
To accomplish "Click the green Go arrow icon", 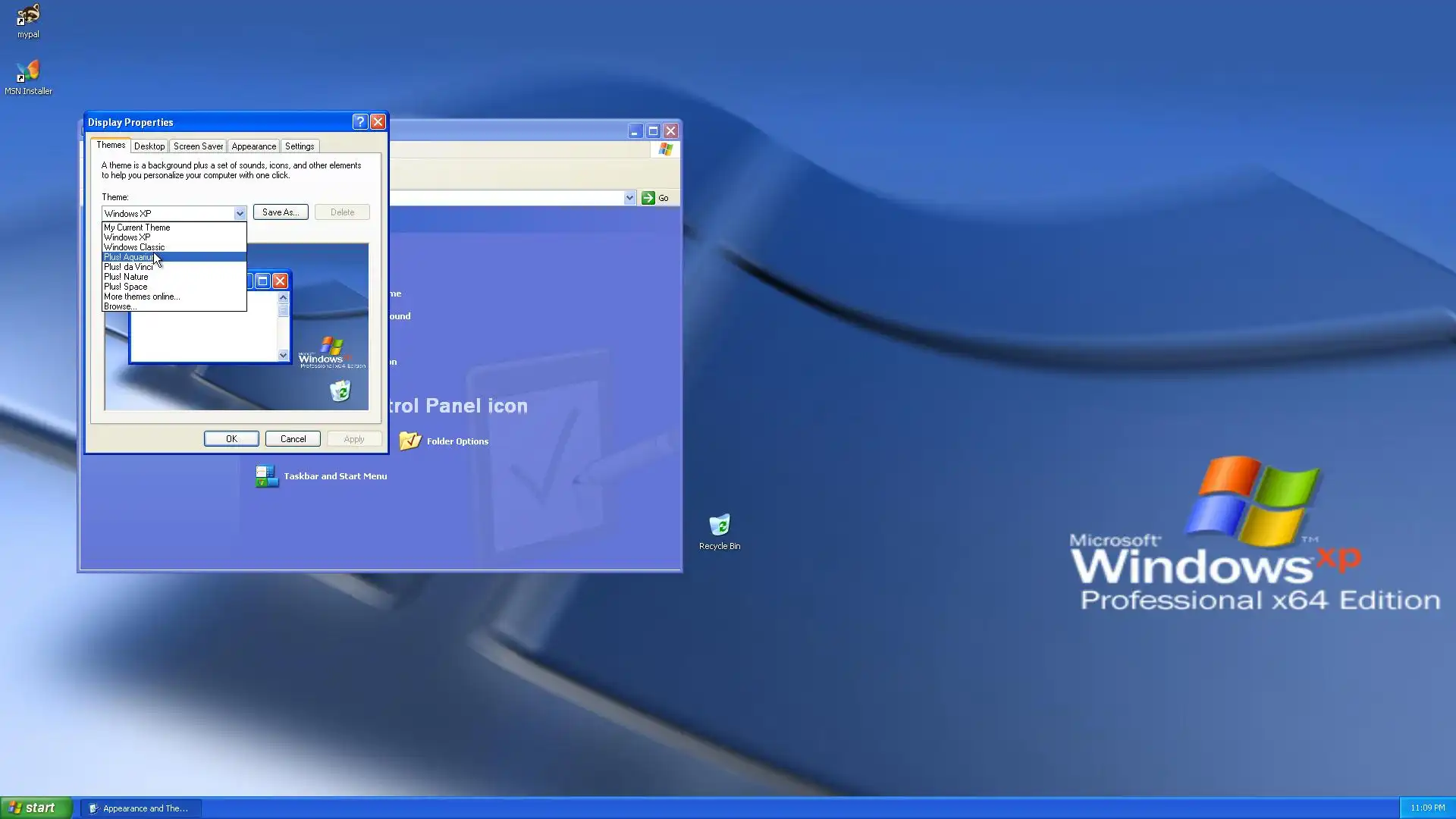I will point(648,198).
